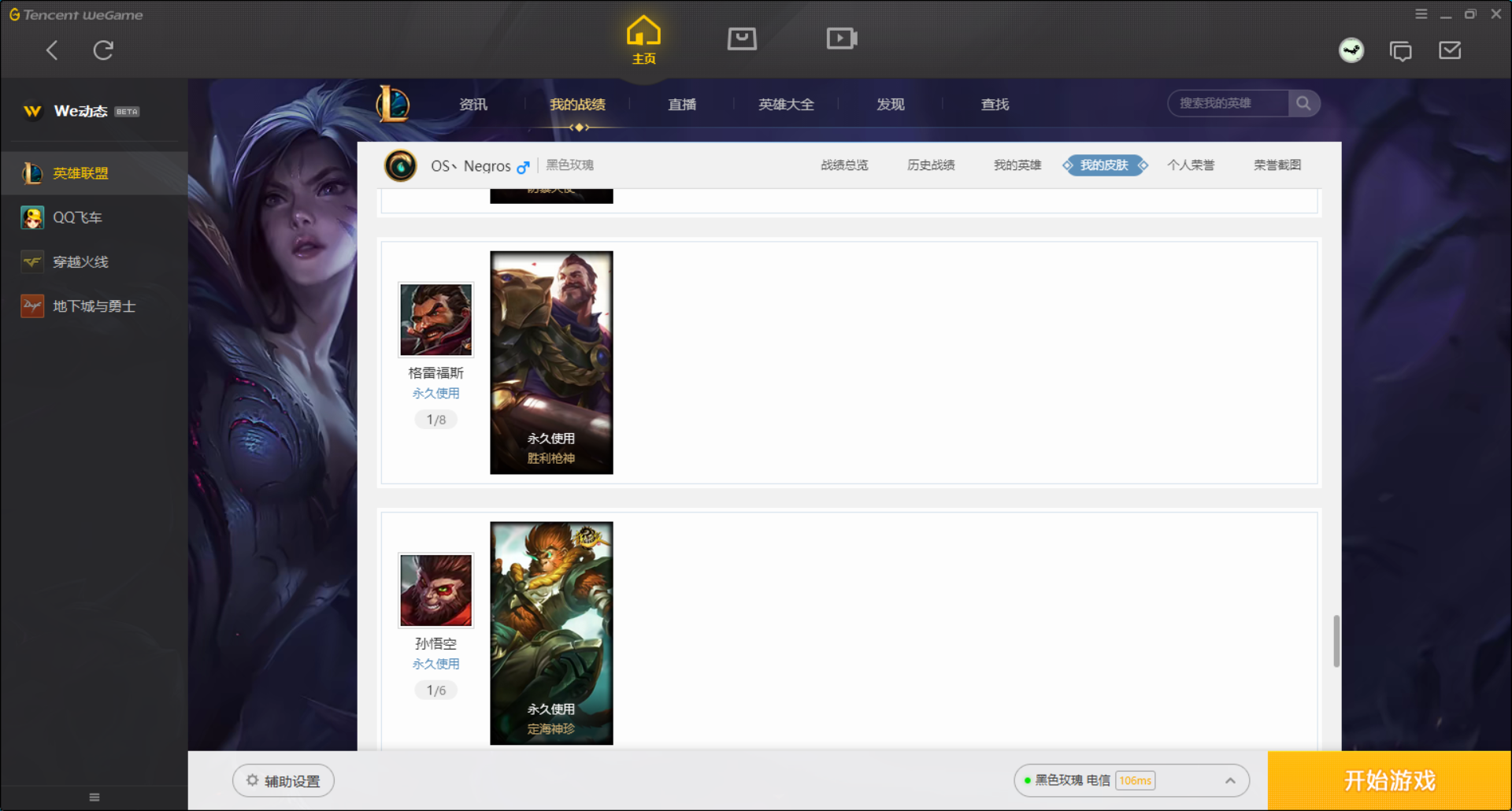Switch to 战绩总览 sub-tab

click(x=844, y=165)
